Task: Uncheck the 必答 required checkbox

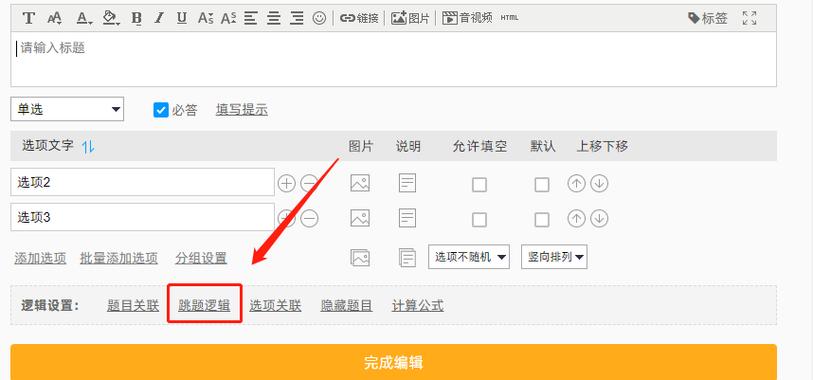Action: [x=161, y=110]
